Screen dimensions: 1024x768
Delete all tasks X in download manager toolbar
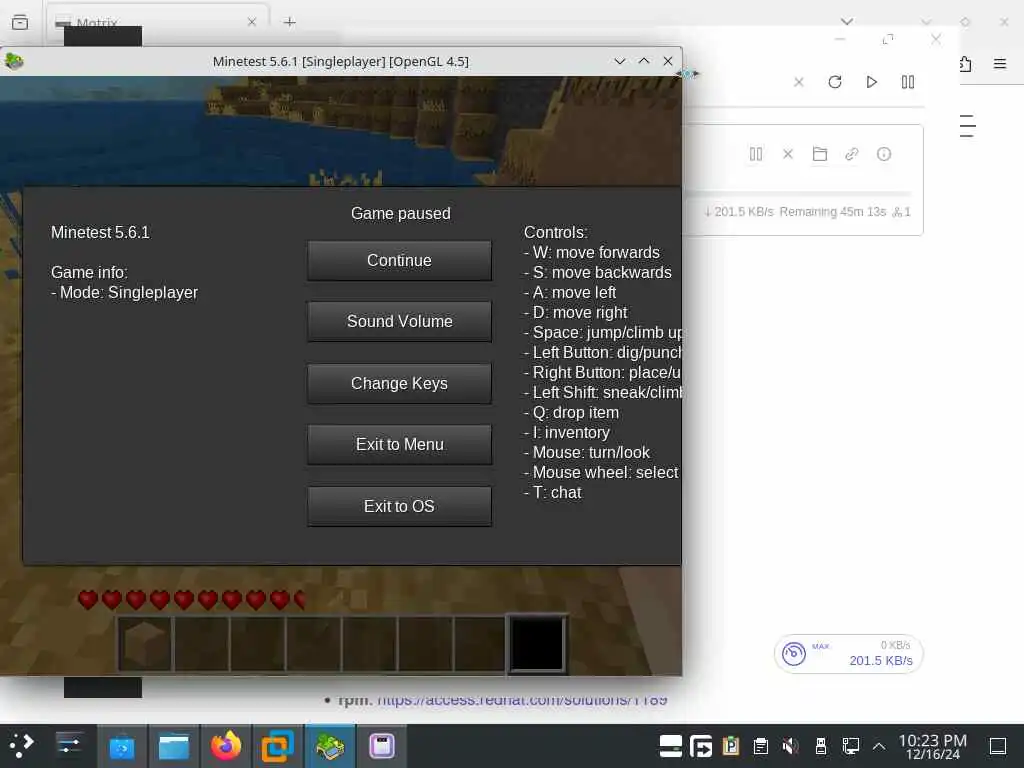click(799, 82)
